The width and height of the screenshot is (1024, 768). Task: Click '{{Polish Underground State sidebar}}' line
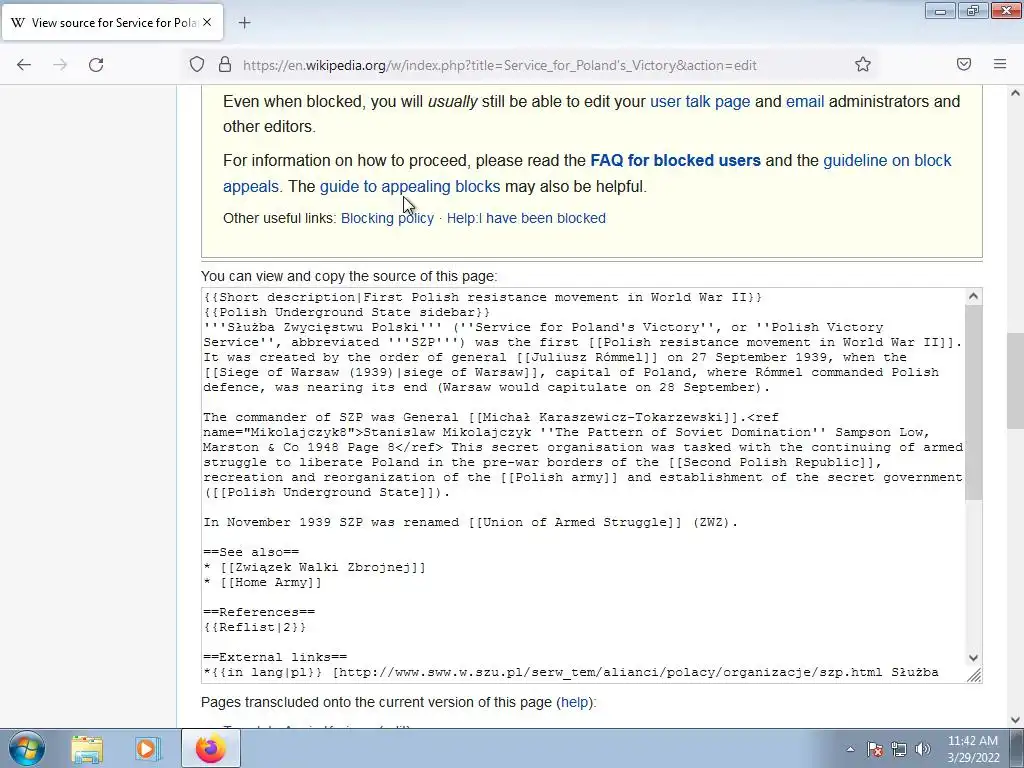(347, 312)
